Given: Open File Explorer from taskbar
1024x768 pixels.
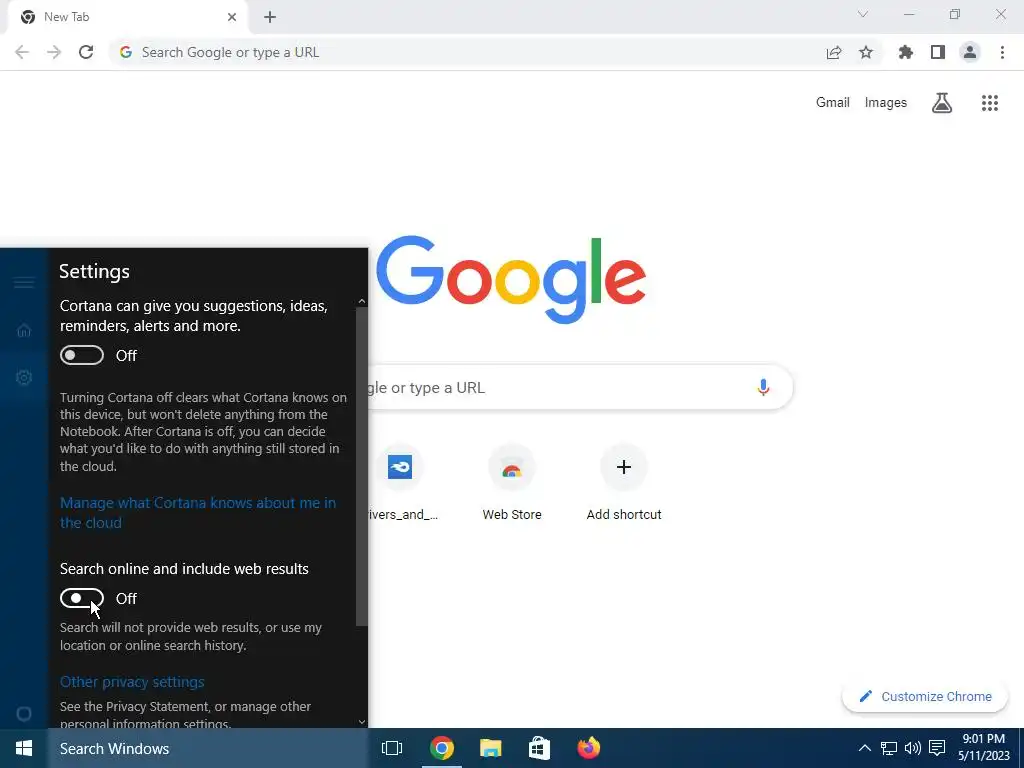Looking at the screenshot, I should [x=490, y=748].
